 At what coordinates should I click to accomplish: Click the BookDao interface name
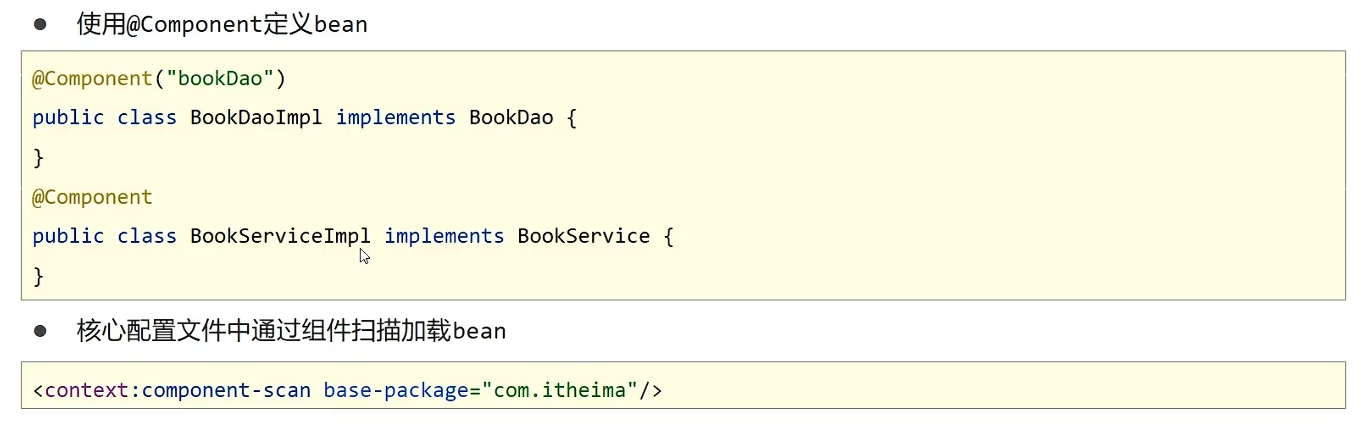tap(511, 118)
